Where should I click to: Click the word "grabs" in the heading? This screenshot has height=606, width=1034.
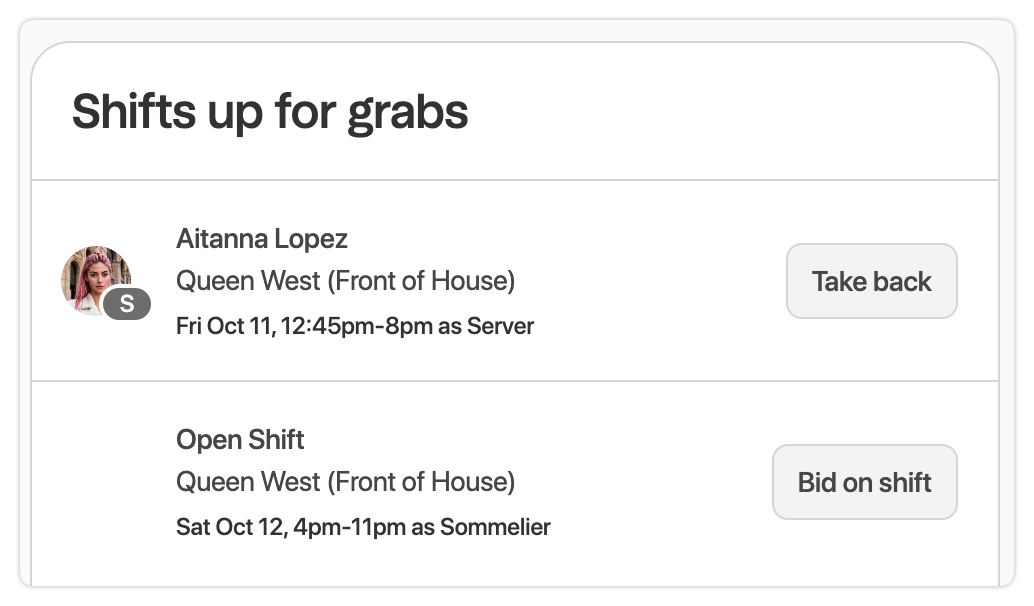coord(408,111)
